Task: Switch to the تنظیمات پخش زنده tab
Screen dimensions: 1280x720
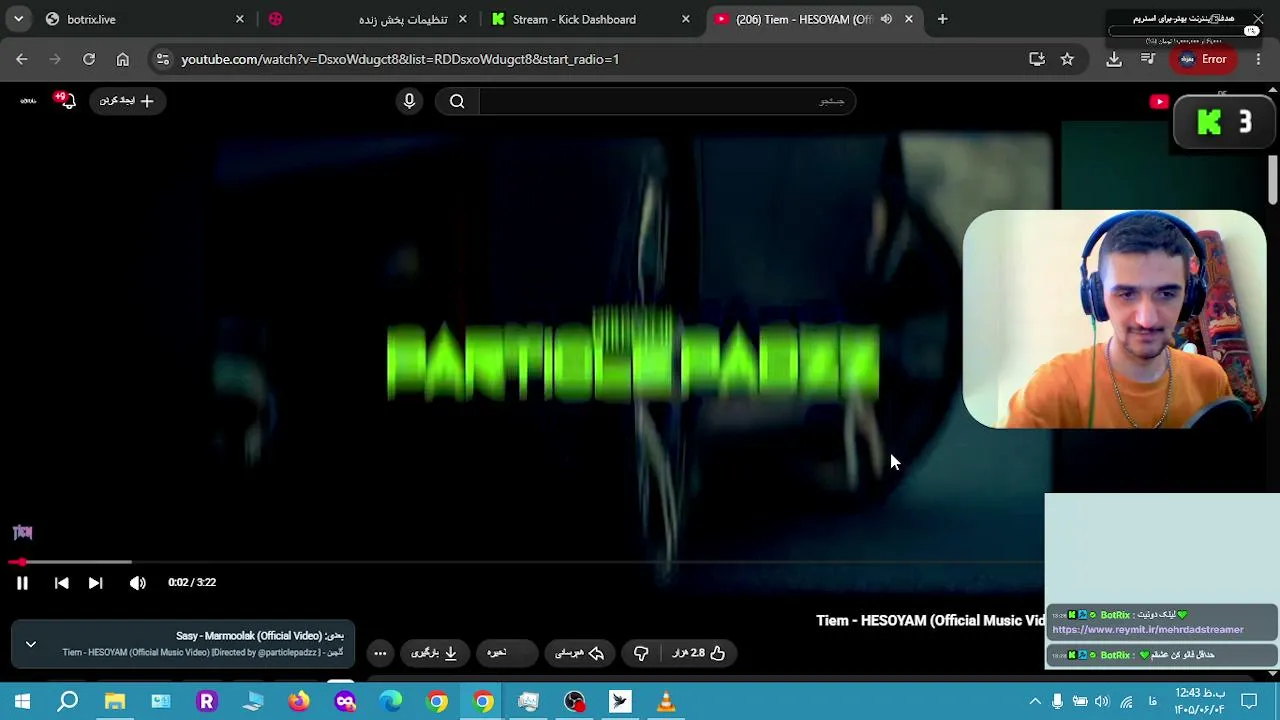Action: (x=368, y=19)
